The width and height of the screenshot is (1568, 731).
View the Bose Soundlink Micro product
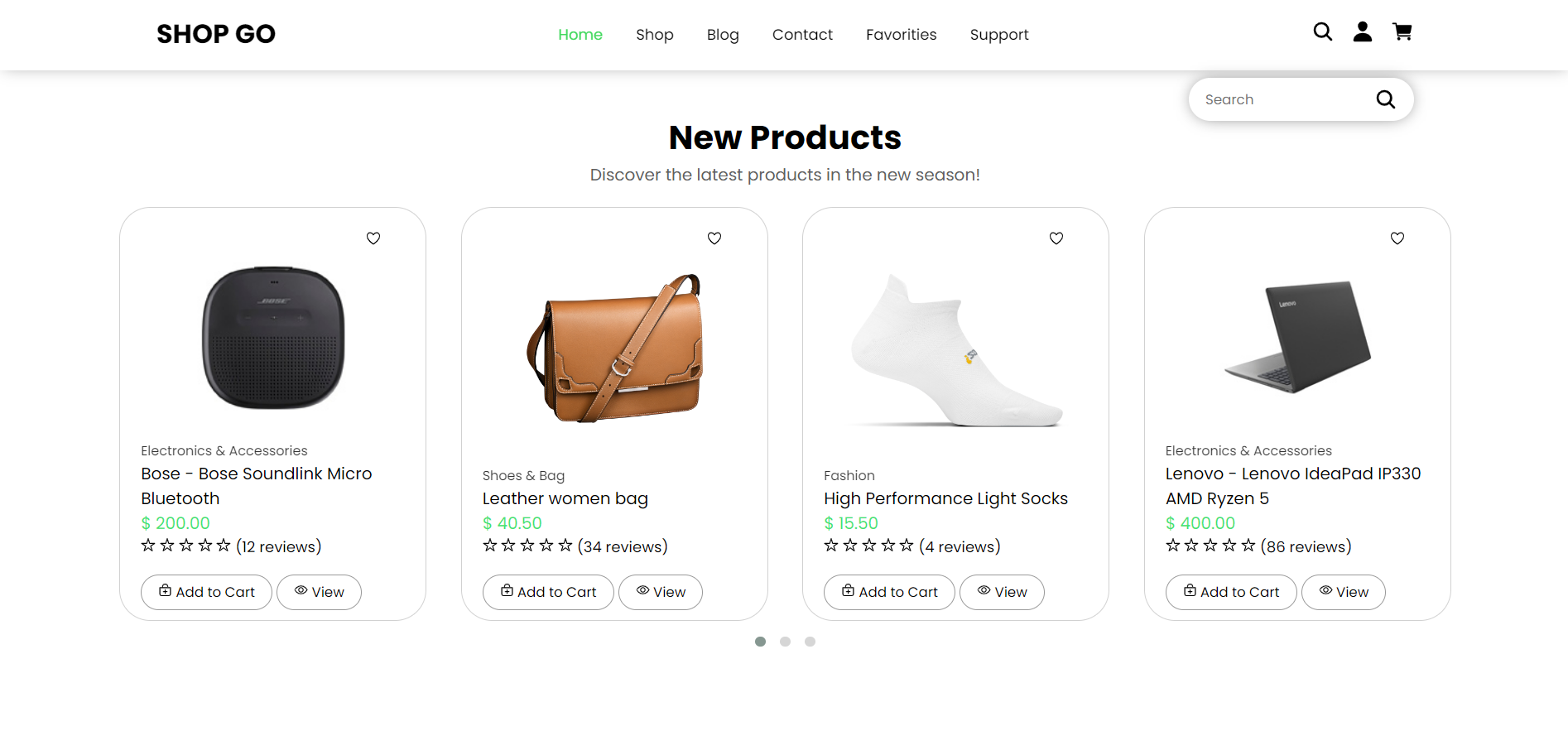tap(319, 591)
